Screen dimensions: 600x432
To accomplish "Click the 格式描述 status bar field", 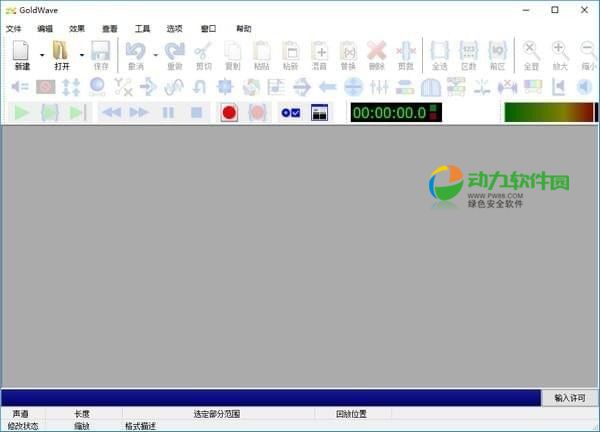I will 140,426.
